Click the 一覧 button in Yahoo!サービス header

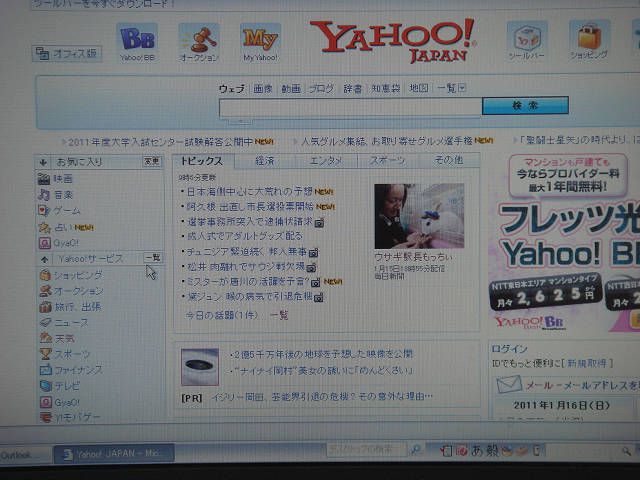click(x=153, y=258)
